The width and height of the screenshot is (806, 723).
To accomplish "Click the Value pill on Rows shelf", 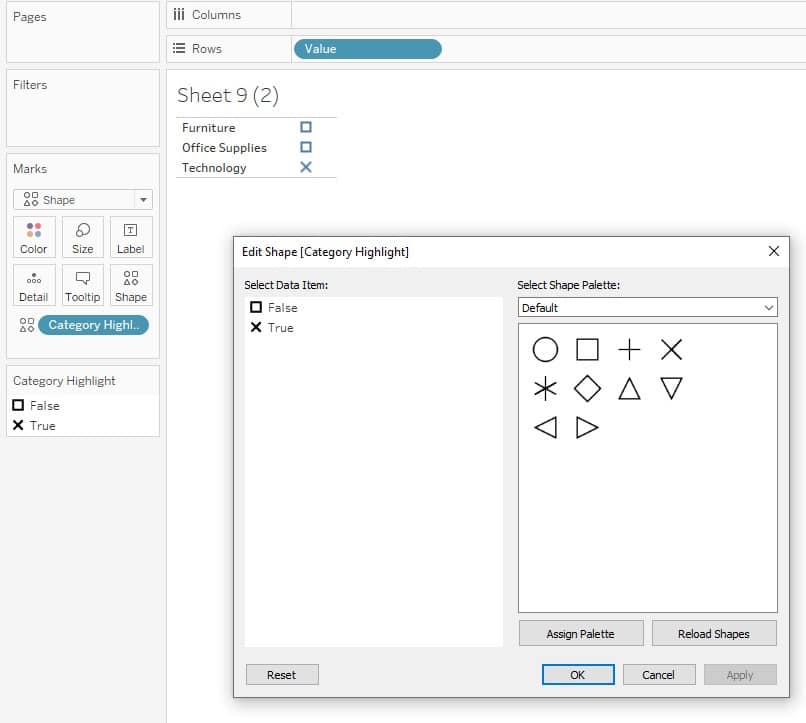I will [x=368, y=49].
